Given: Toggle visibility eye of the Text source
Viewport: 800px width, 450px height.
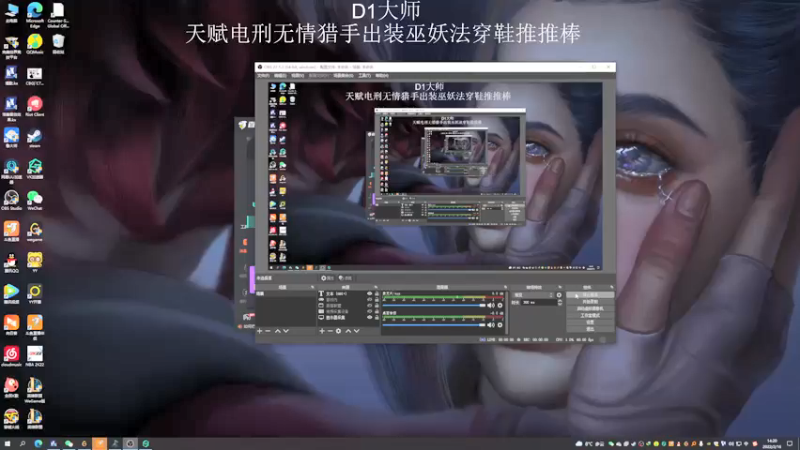Looking at the screenshot, I should pos(369,294).
